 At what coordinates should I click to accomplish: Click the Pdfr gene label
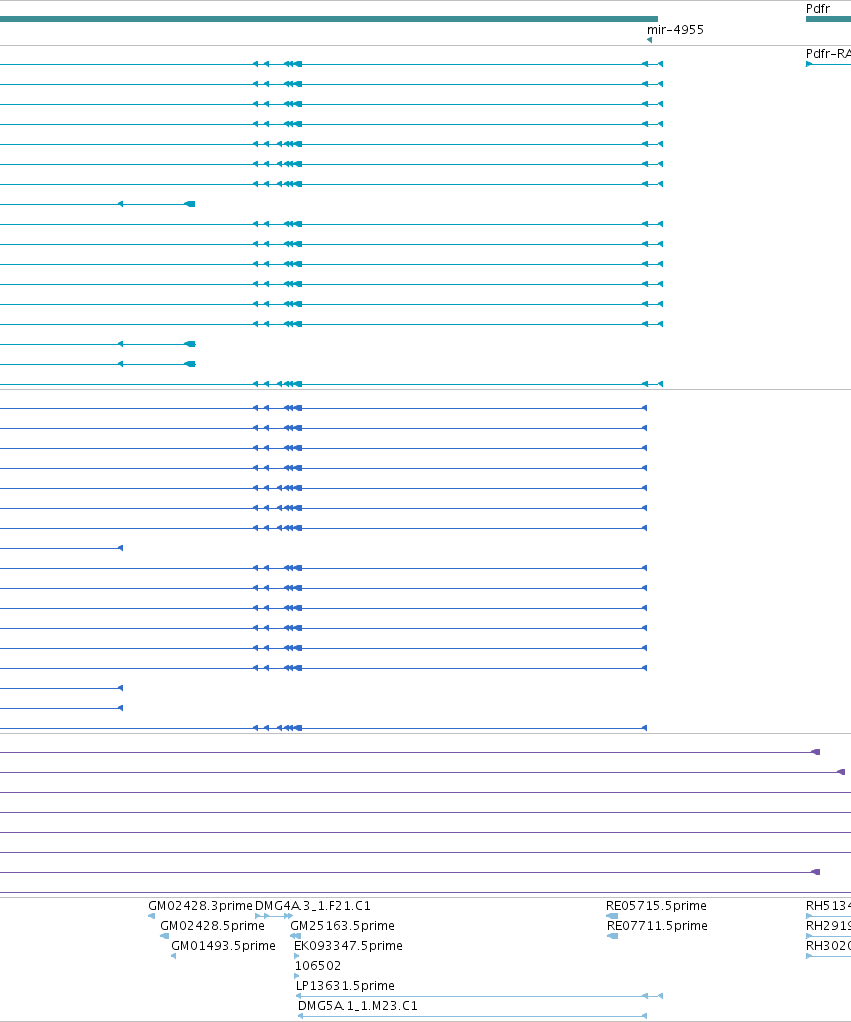tap(818, 8)
